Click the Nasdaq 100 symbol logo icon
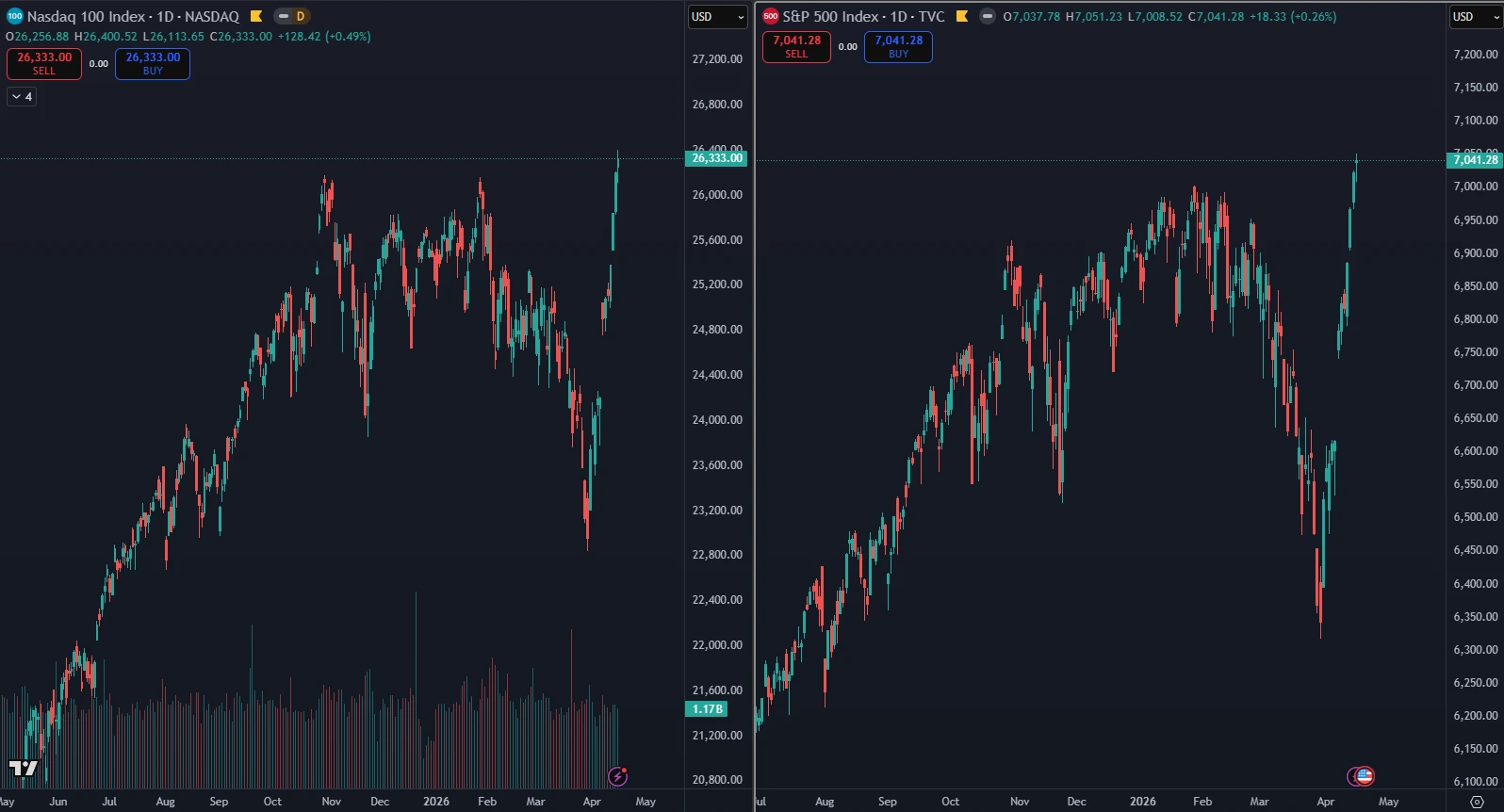Screen dimensions: 1504x812 tap(14, 16)
